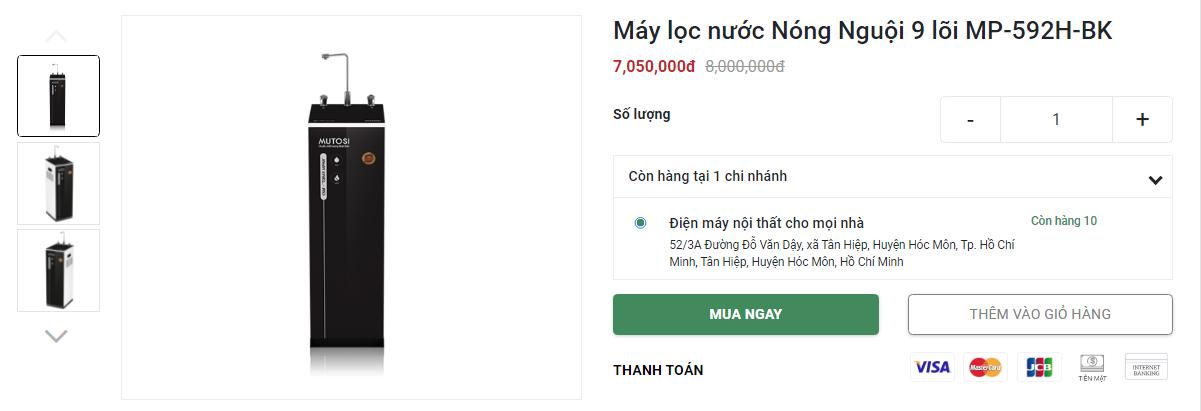This screenshot has width=1201, height=411.
Task: Increase quantity with the plus button
Action: pos(1142,119)
